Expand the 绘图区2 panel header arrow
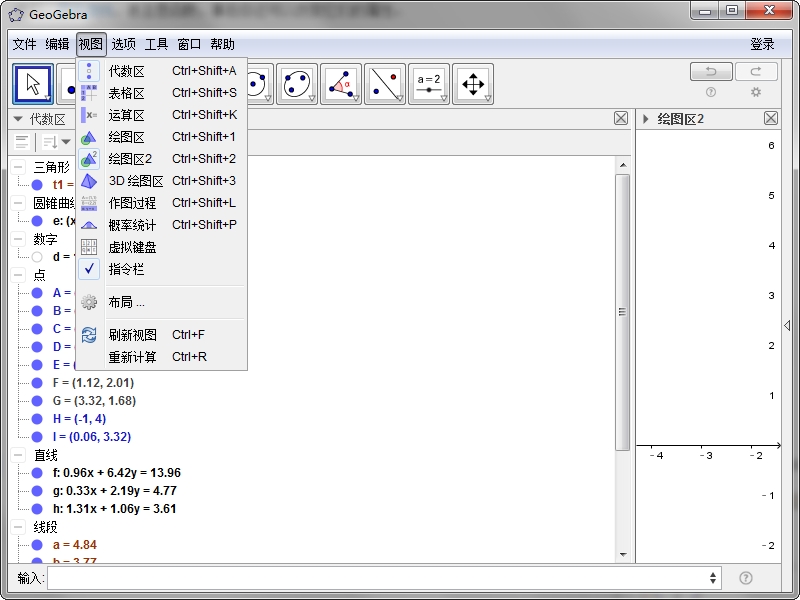The image size is (800, 600). [647, 117]
